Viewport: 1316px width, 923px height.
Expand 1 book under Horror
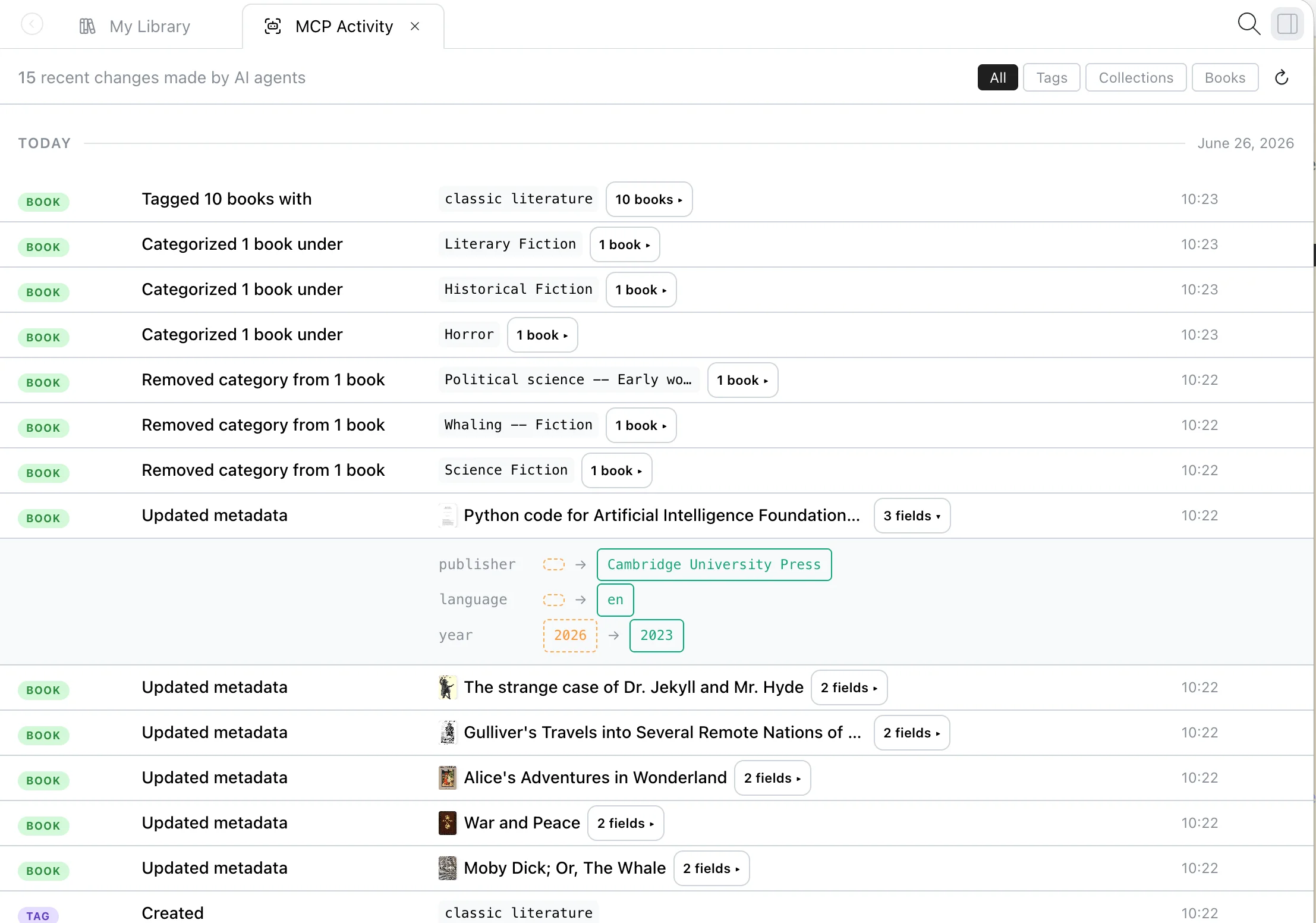pos(543,335)
